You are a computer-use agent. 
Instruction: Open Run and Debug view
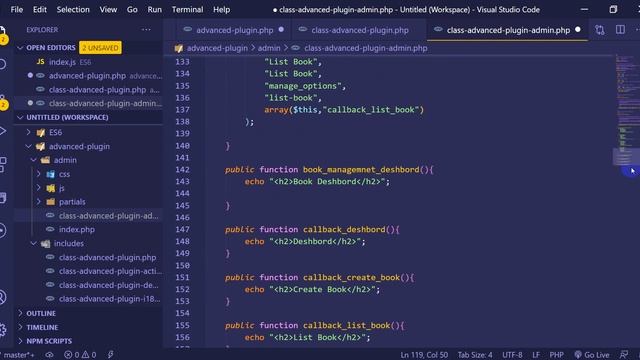[x=2, y=131]
